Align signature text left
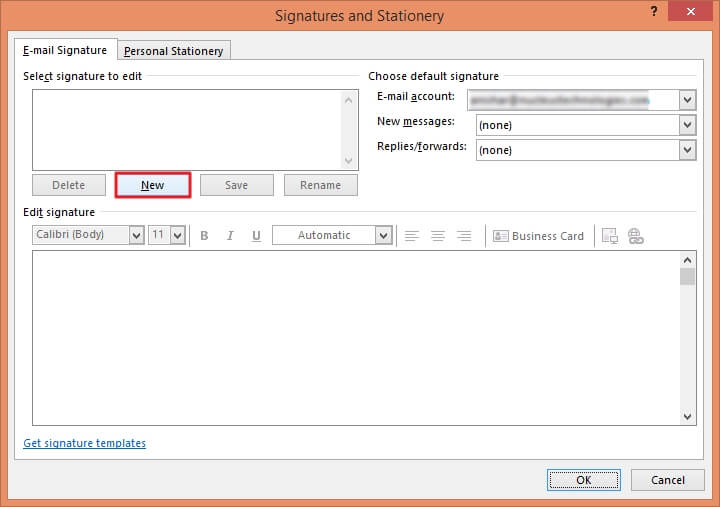 411,236
